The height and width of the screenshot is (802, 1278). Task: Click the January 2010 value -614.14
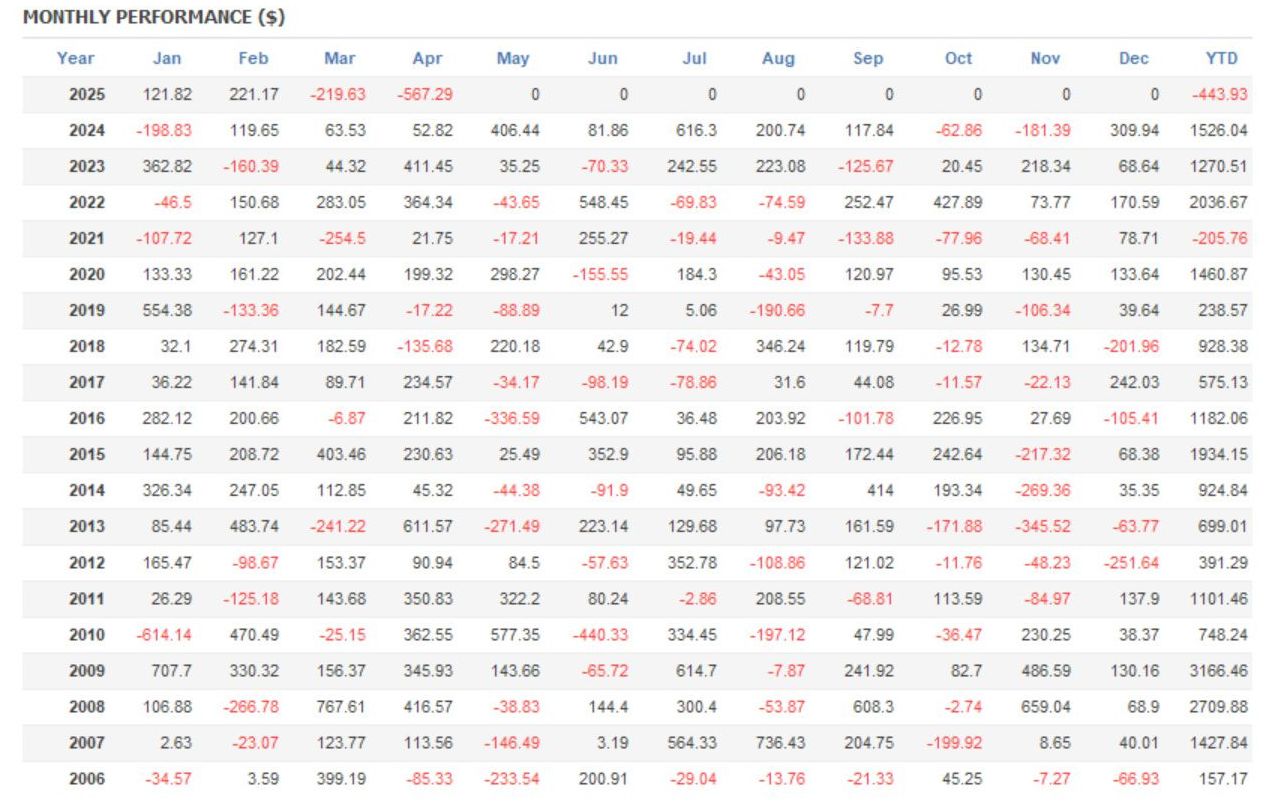click(162, 634)
